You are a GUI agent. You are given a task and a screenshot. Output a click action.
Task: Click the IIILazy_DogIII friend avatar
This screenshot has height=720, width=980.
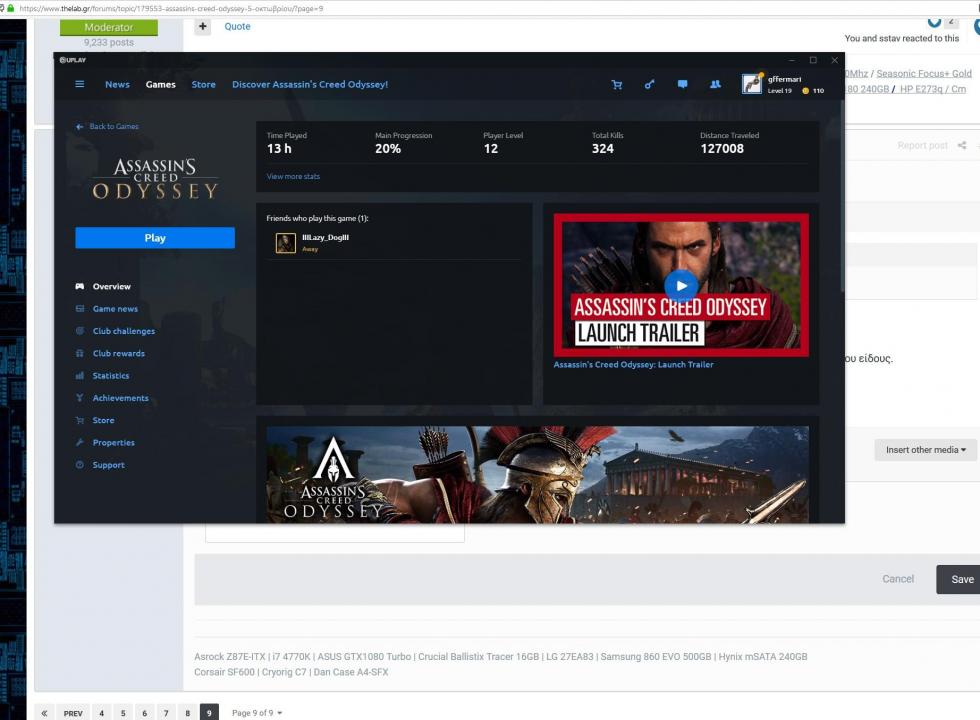pyautogui.click(x=286, y=242)
